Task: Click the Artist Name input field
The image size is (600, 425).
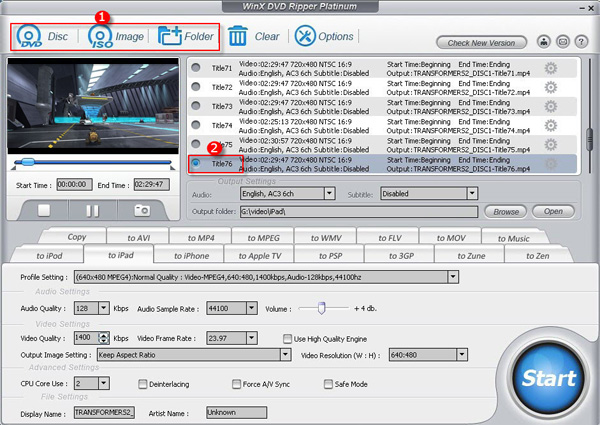Action: tap(236, 412)
